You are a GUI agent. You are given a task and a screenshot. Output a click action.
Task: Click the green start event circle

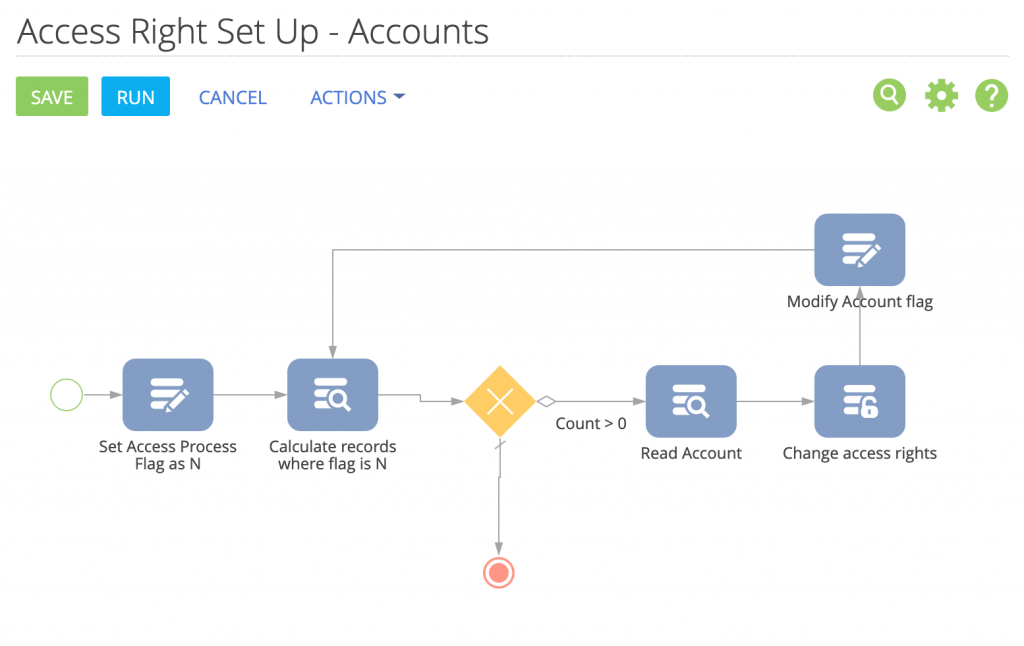click(x=66, y=396)
